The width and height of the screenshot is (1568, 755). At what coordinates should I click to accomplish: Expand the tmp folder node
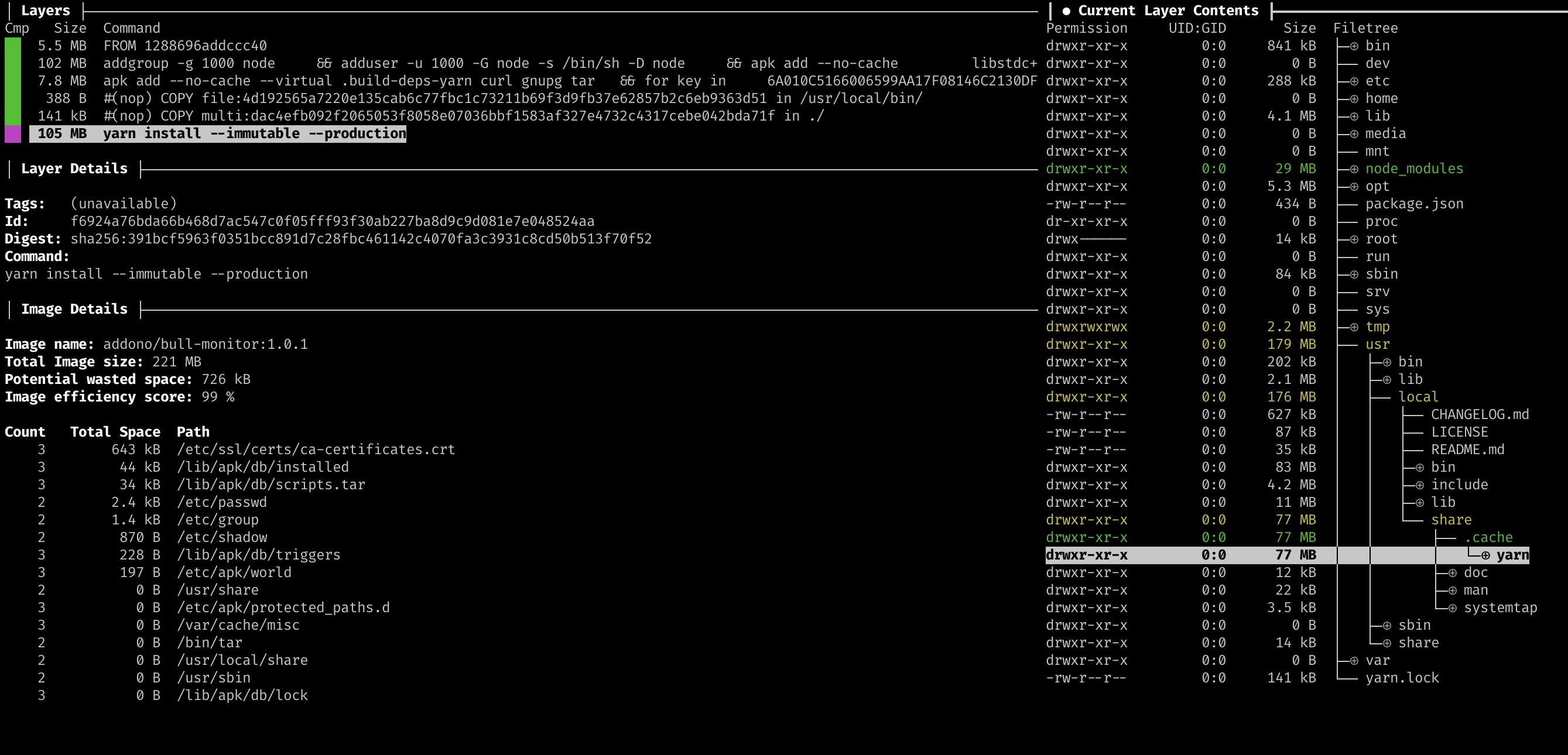pos(1354,327)
